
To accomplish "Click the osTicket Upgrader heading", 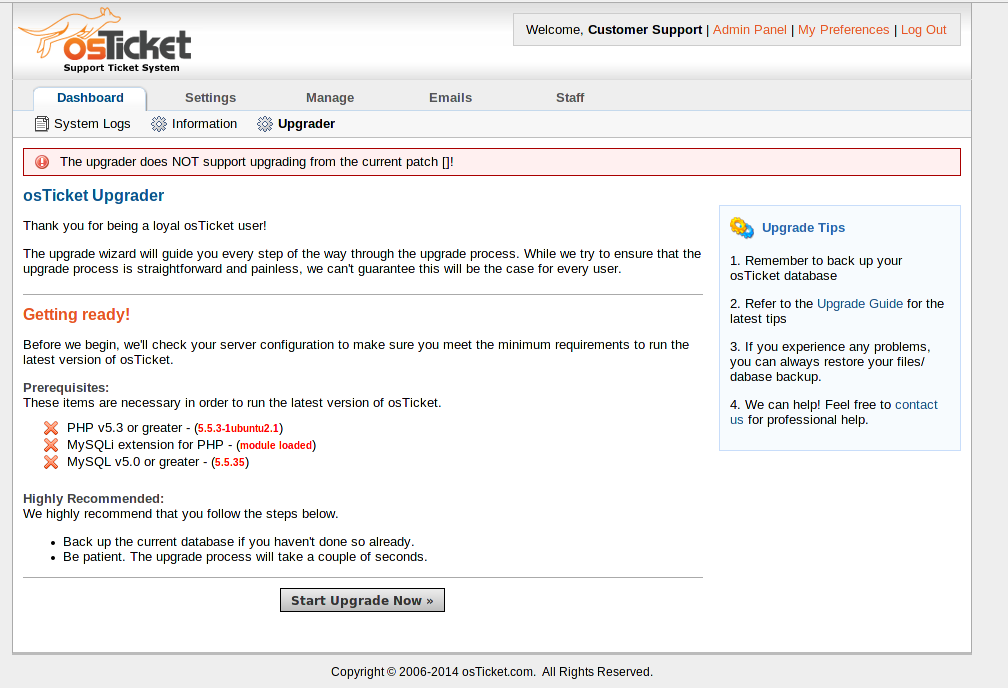I will (93, 195).
